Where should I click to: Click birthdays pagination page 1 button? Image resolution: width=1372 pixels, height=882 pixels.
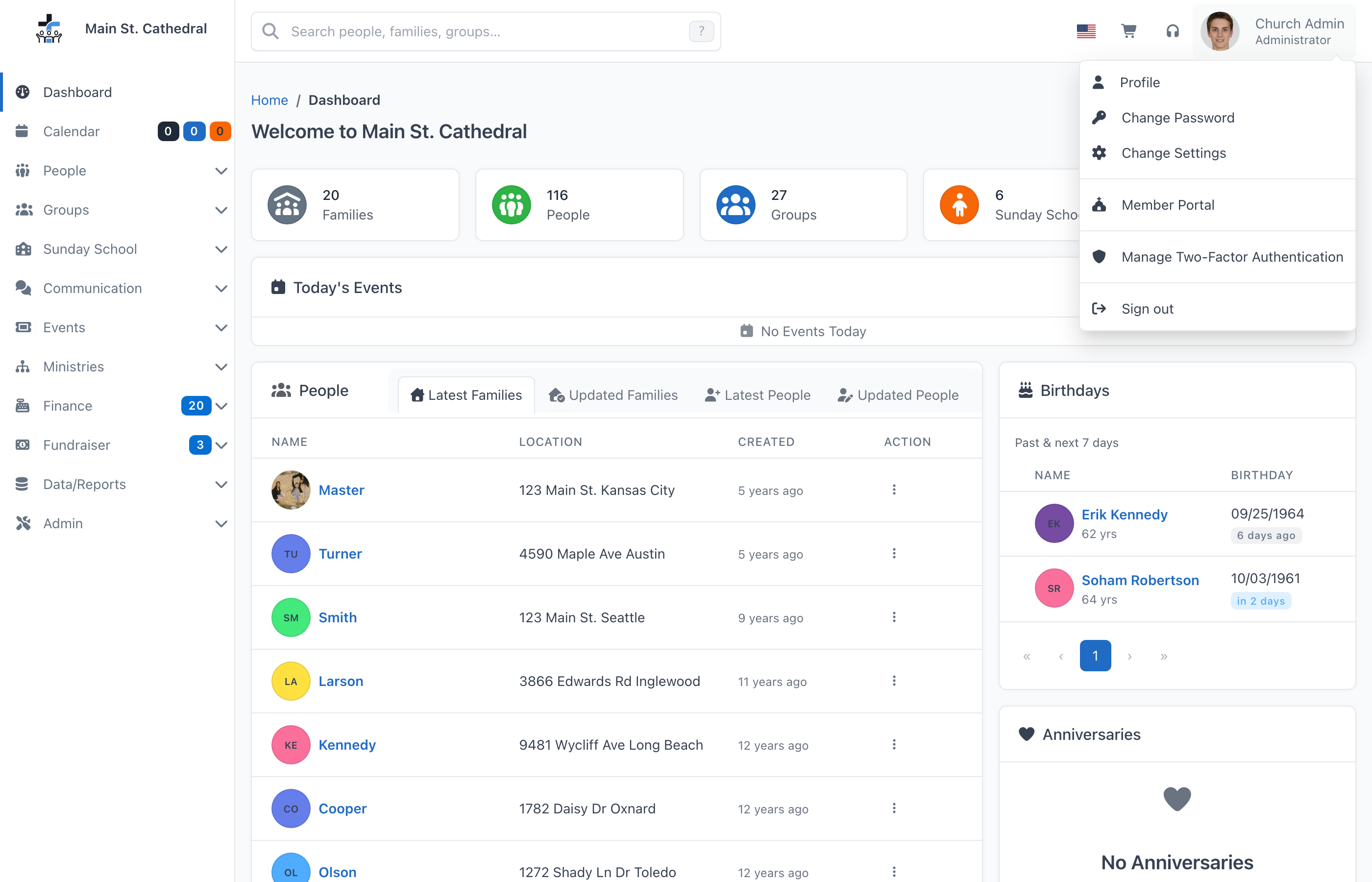click(1095, 655)
